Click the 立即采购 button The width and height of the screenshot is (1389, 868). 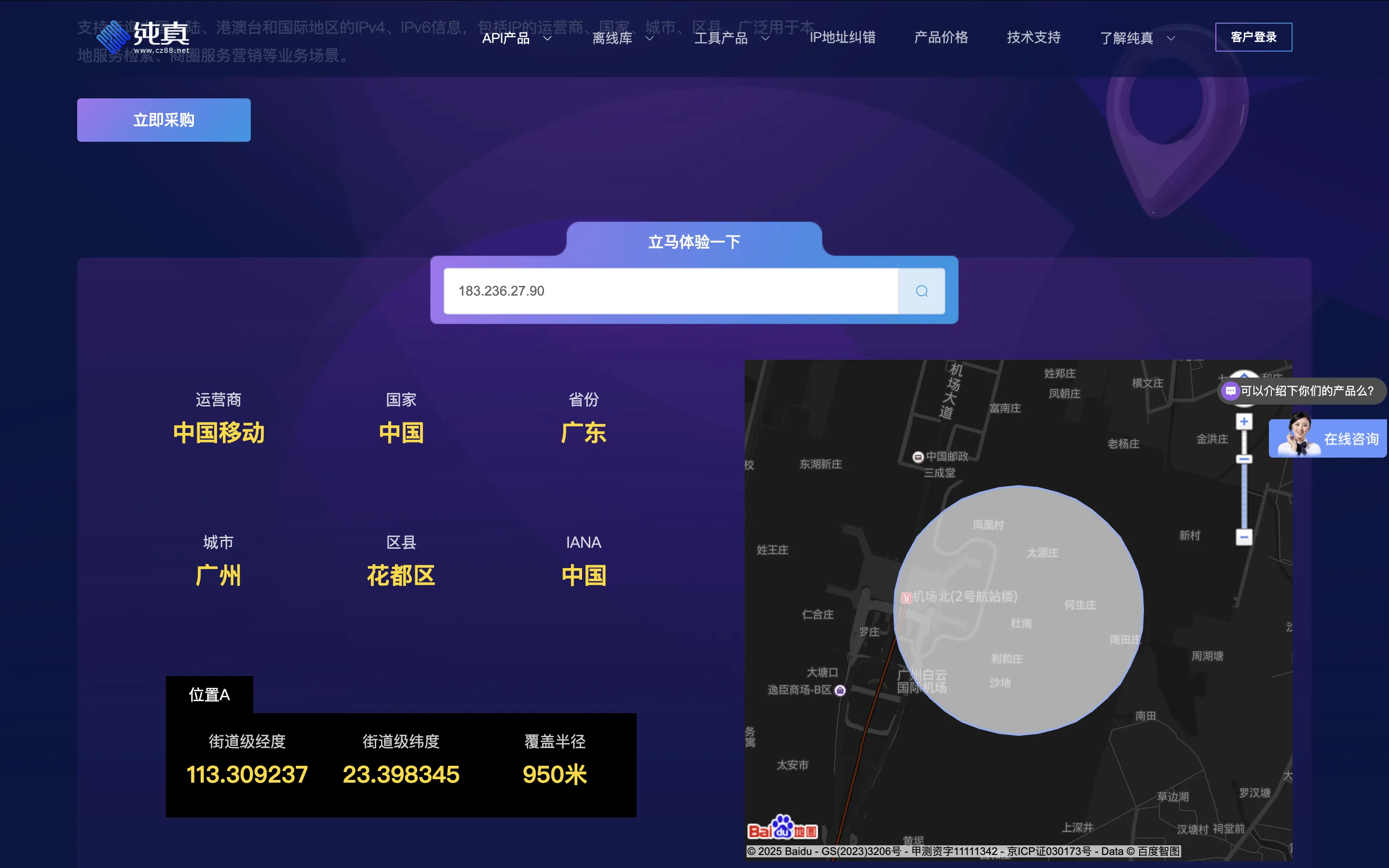tap(163, 120)
